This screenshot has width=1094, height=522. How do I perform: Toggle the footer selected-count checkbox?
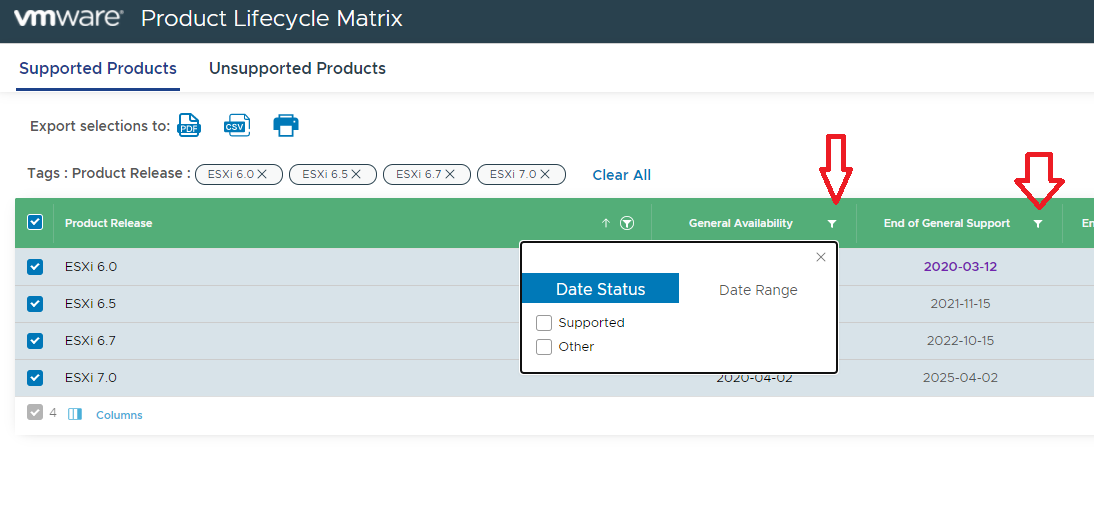click(x=35, y=412)
